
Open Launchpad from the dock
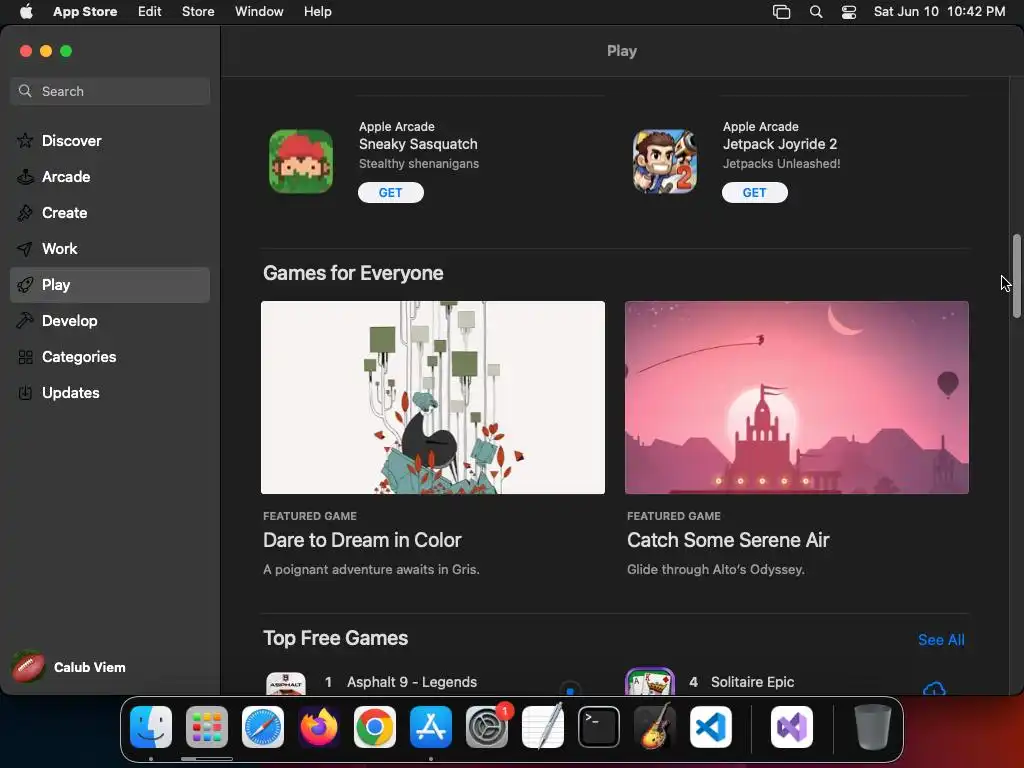[x=207, y=727]
